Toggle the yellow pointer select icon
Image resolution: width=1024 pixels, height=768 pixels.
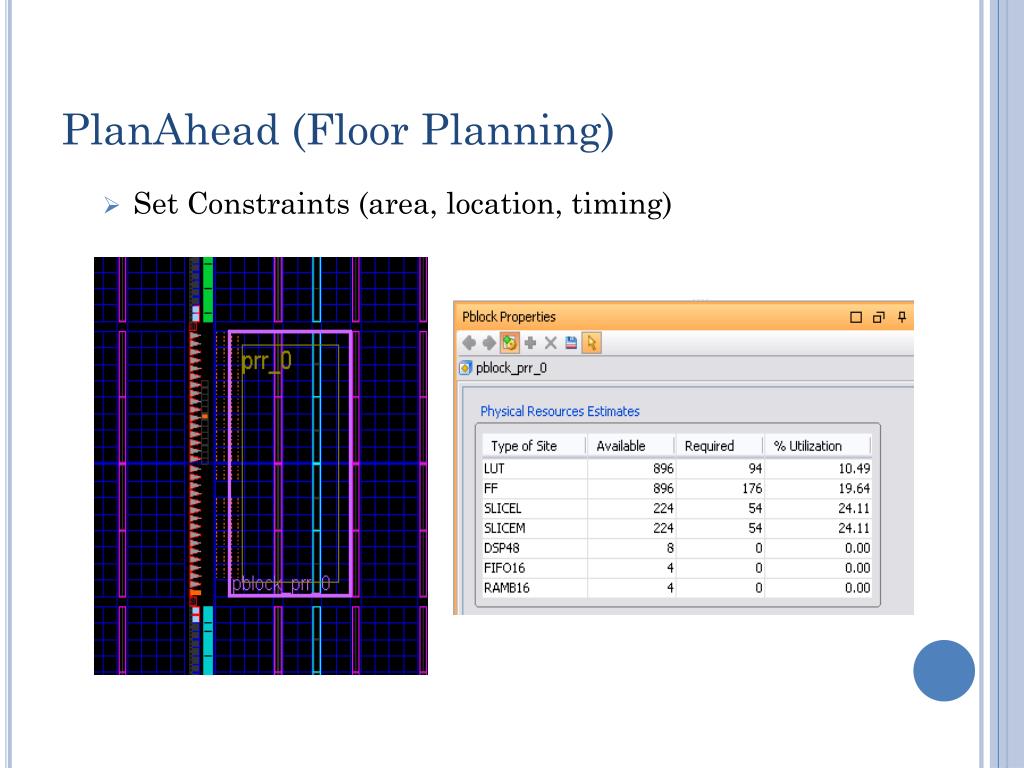tap(591, 342)
